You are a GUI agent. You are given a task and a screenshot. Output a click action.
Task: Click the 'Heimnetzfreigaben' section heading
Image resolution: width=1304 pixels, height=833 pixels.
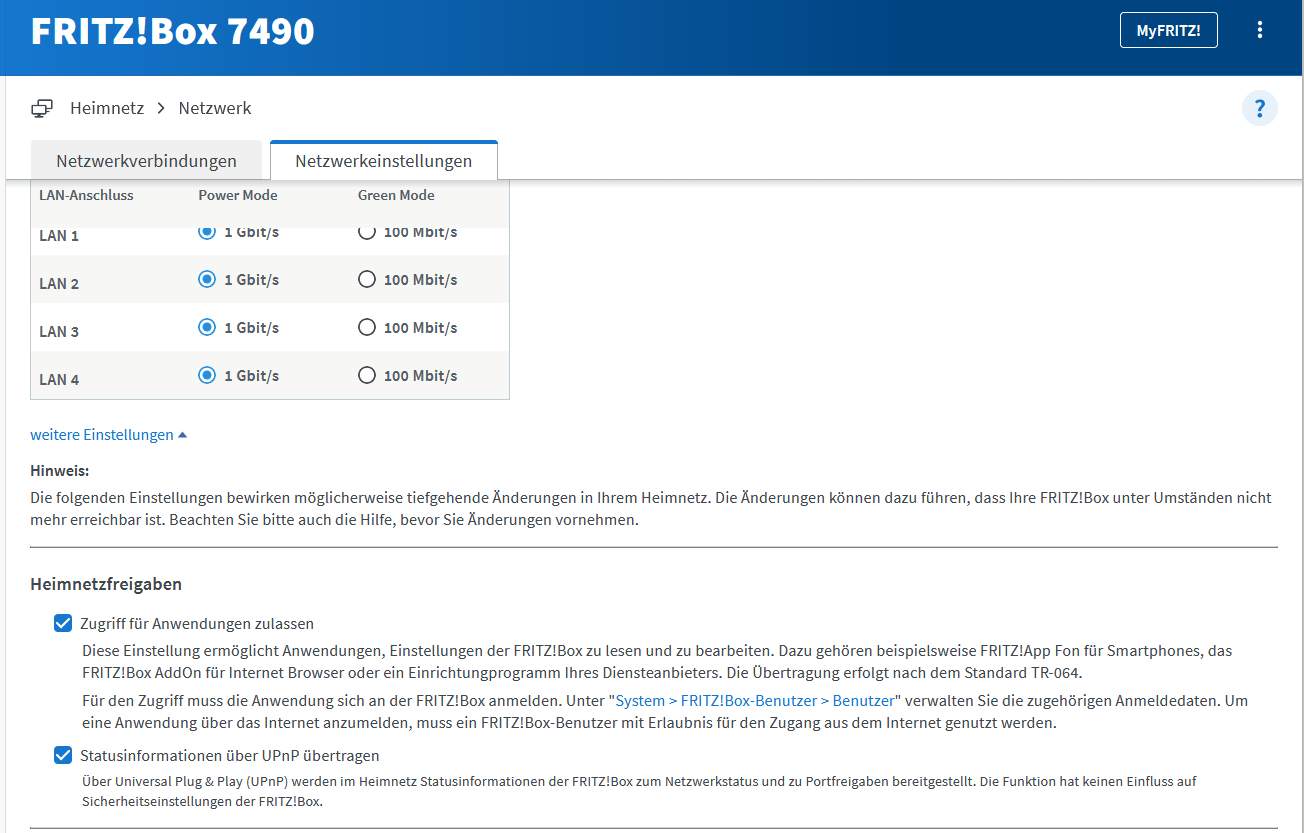[106, 584]
